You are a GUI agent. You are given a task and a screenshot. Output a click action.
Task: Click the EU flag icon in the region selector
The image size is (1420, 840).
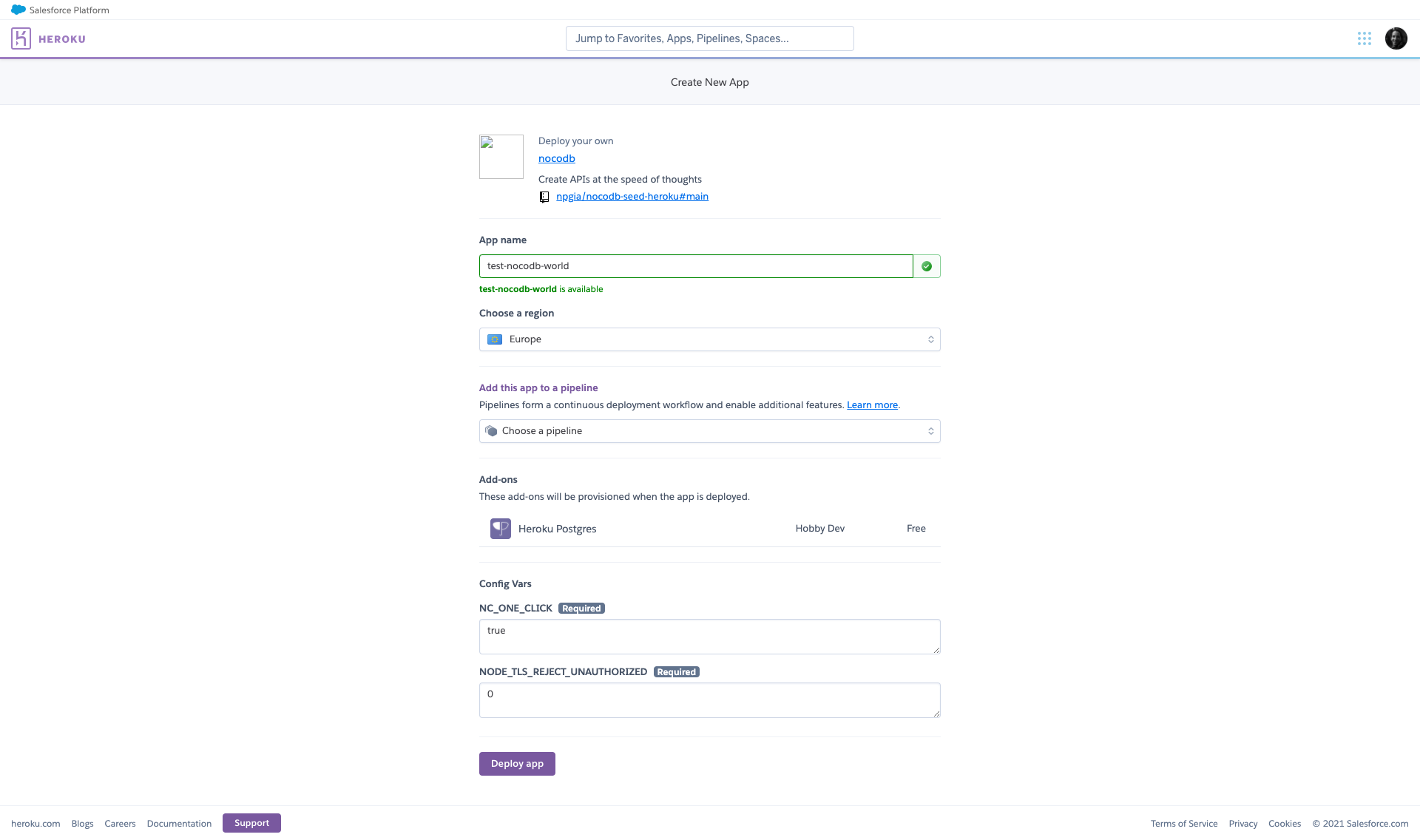coord(495,339)
